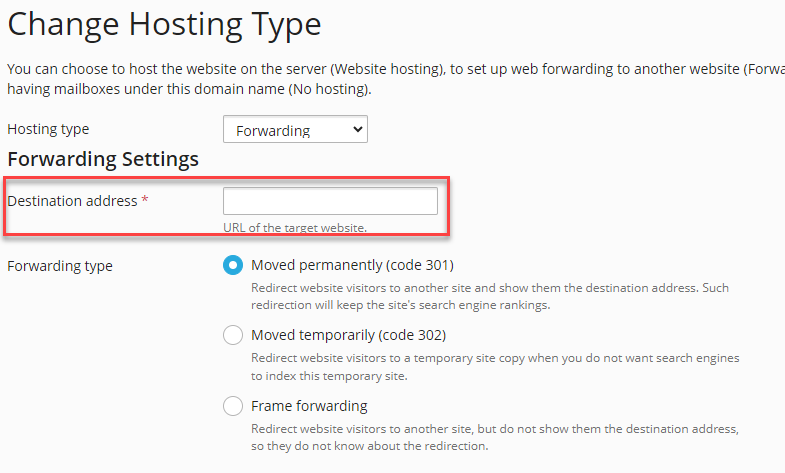Image resolution: width=785 pixels, height=473 pixels.
Task: Click the intro paragraph about hosting choices
Action: (x=390, y=79)
